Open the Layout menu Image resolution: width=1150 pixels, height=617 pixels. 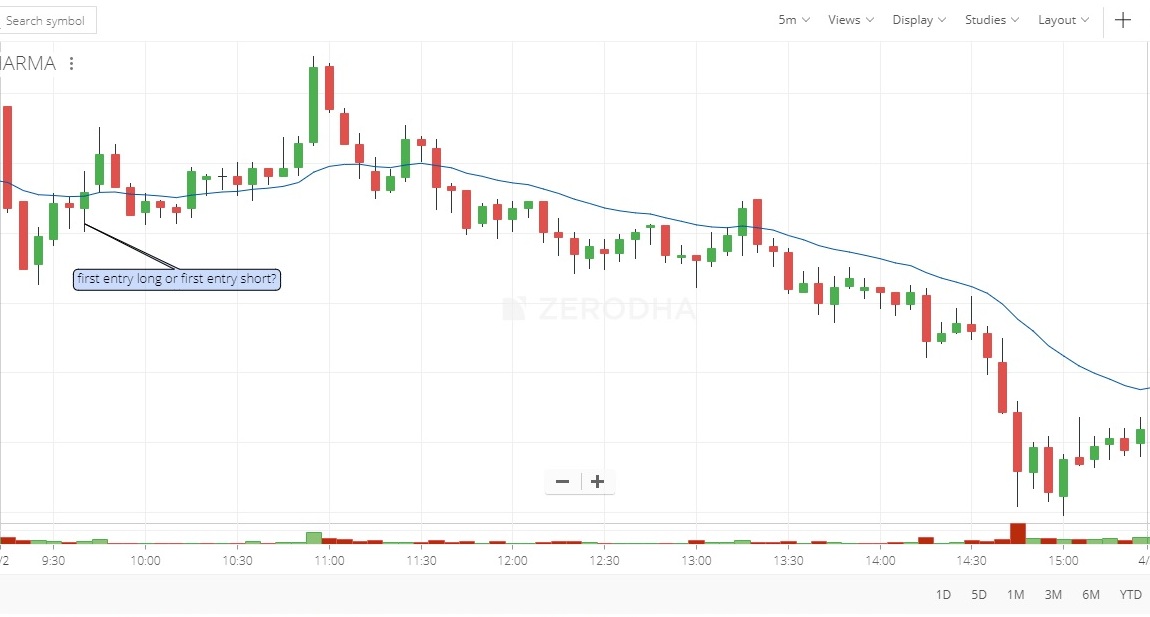tap(1063, 20)
